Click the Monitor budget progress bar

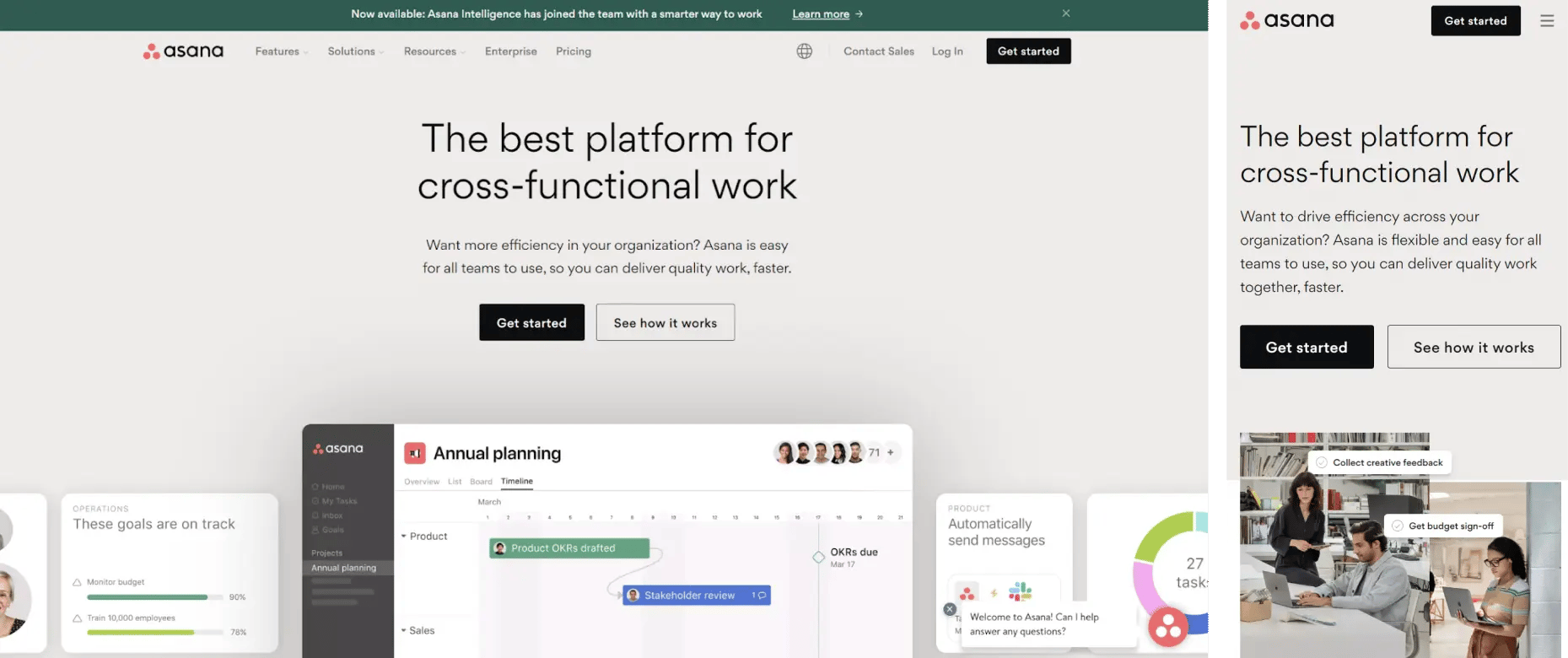tap(155, 597)
